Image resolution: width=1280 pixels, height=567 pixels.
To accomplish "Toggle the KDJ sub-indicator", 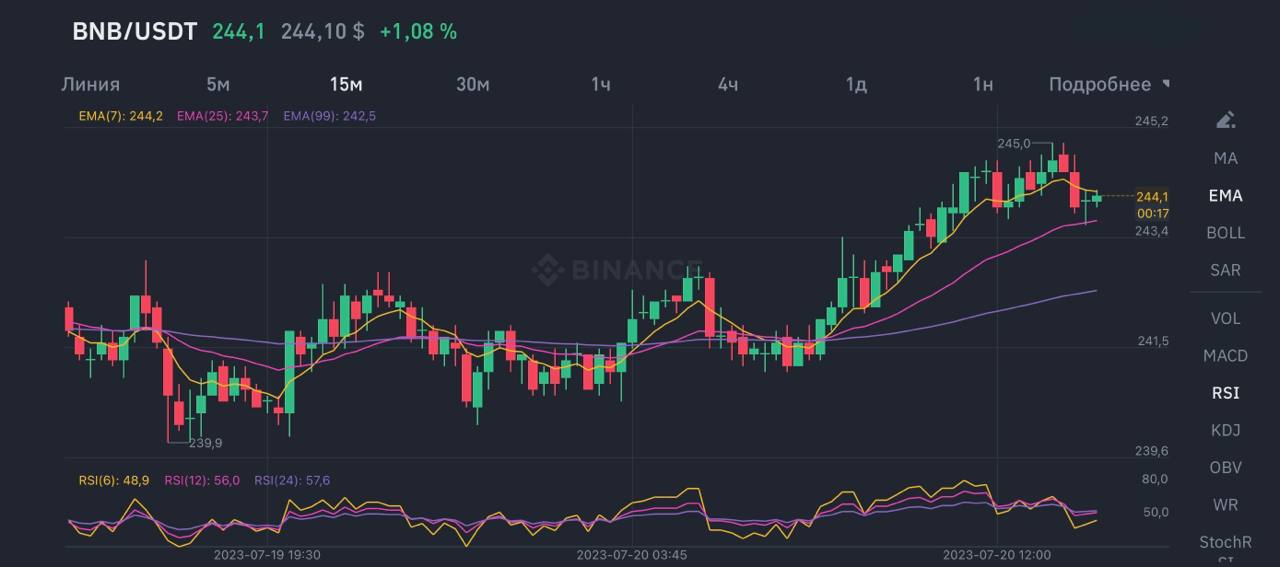I will 1225,430.
